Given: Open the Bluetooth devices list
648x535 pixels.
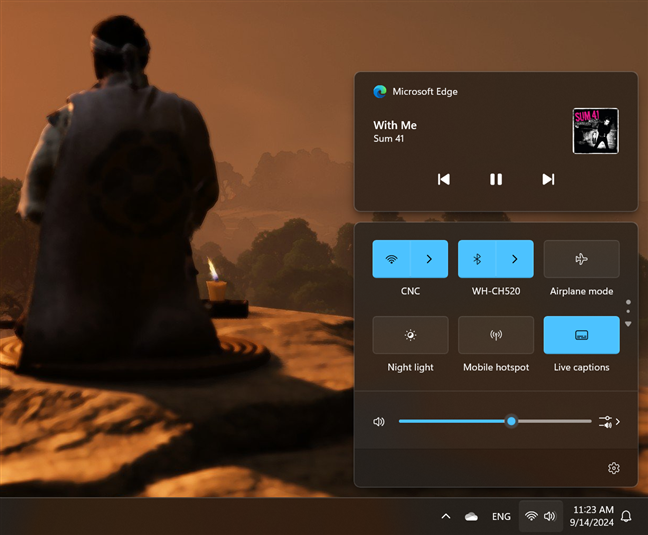Looking at the screenshot, I should pyautogui.click(x=515, y=259).
